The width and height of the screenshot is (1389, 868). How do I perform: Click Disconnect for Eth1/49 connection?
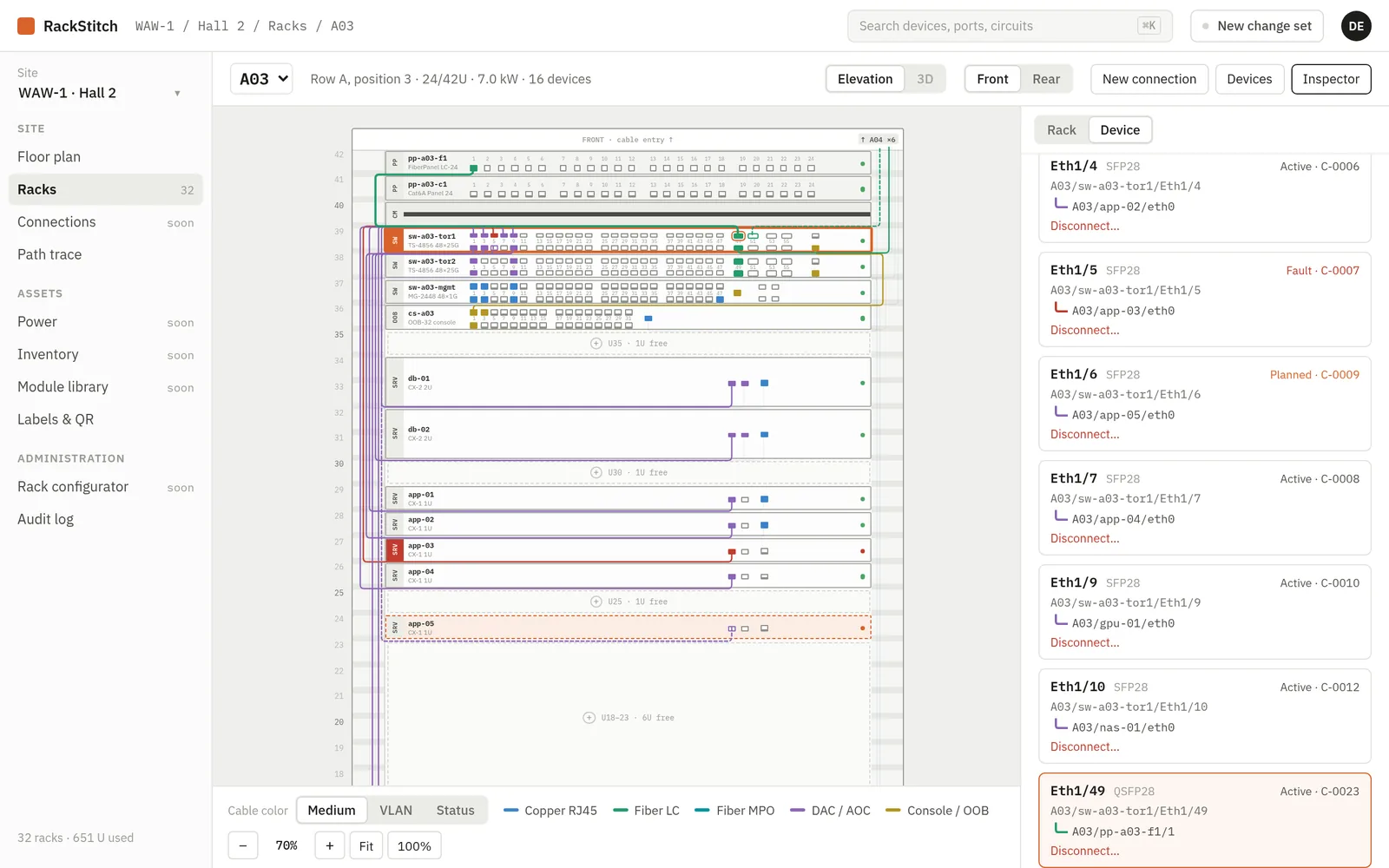pos(1084,851)
